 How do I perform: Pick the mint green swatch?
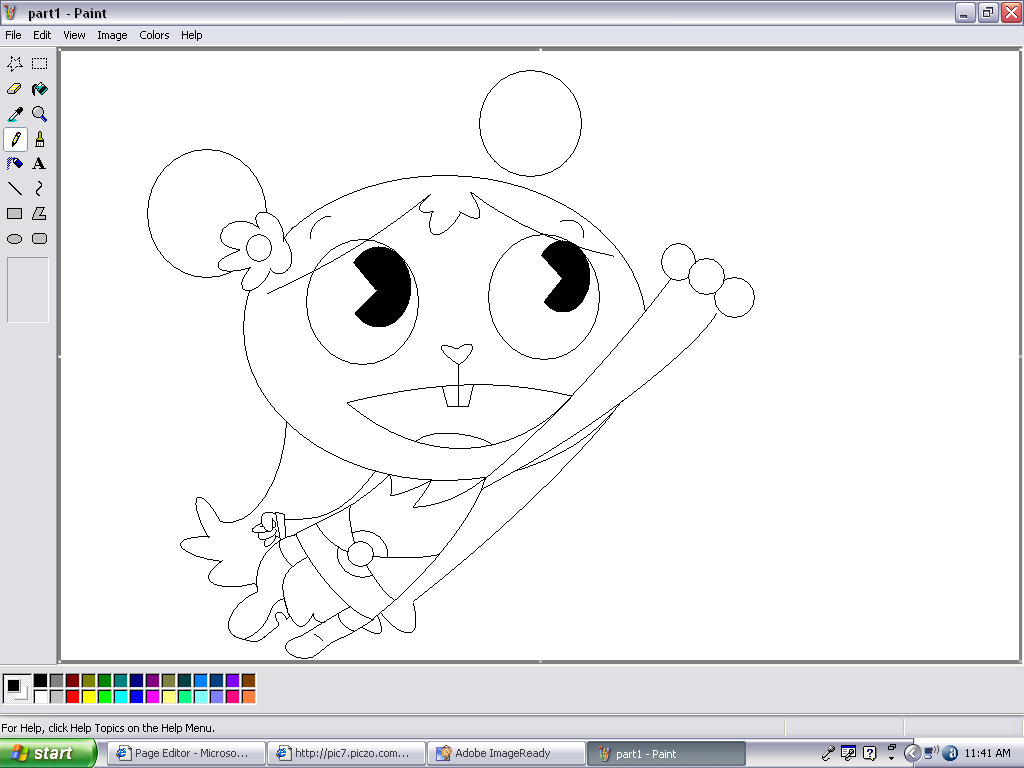[185, 697]
